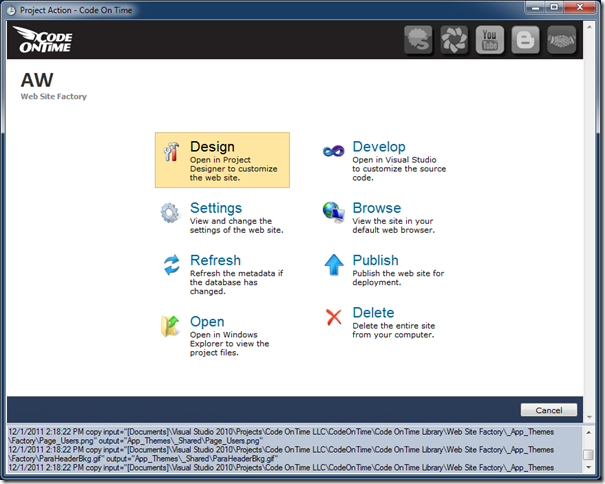
Task: Close the Project Action window
Action: click(x=580, y=7)
